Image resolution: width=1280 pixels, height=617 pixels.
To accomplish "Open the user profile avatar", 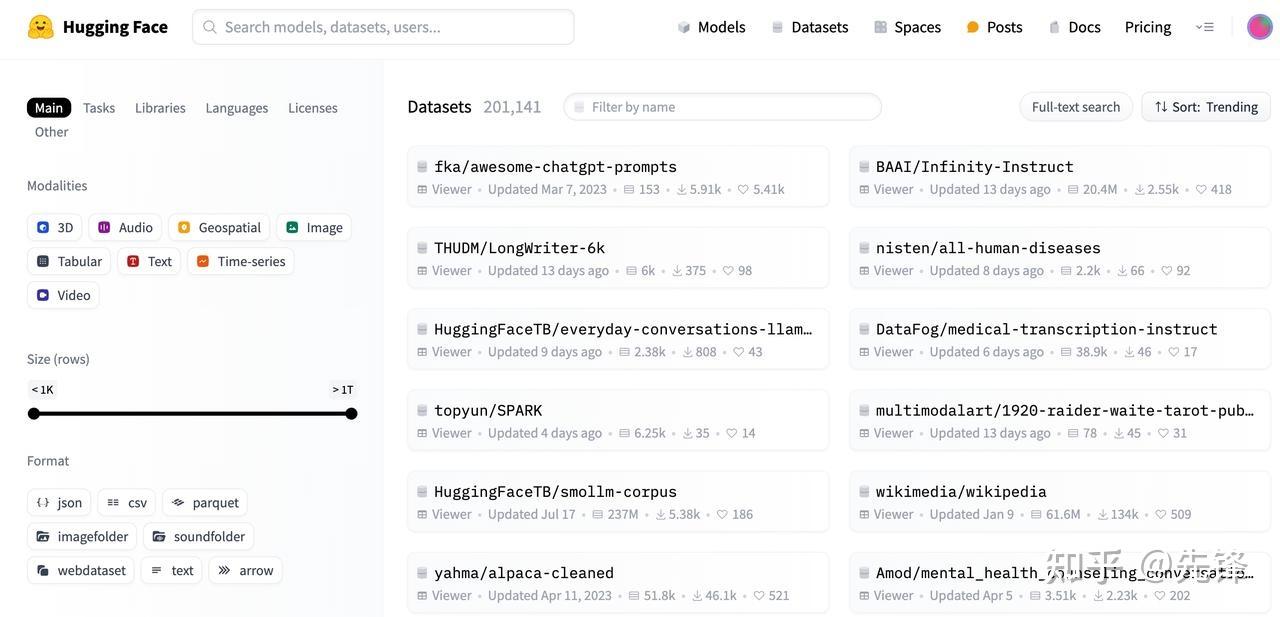I will click(x=1259, y=27).
